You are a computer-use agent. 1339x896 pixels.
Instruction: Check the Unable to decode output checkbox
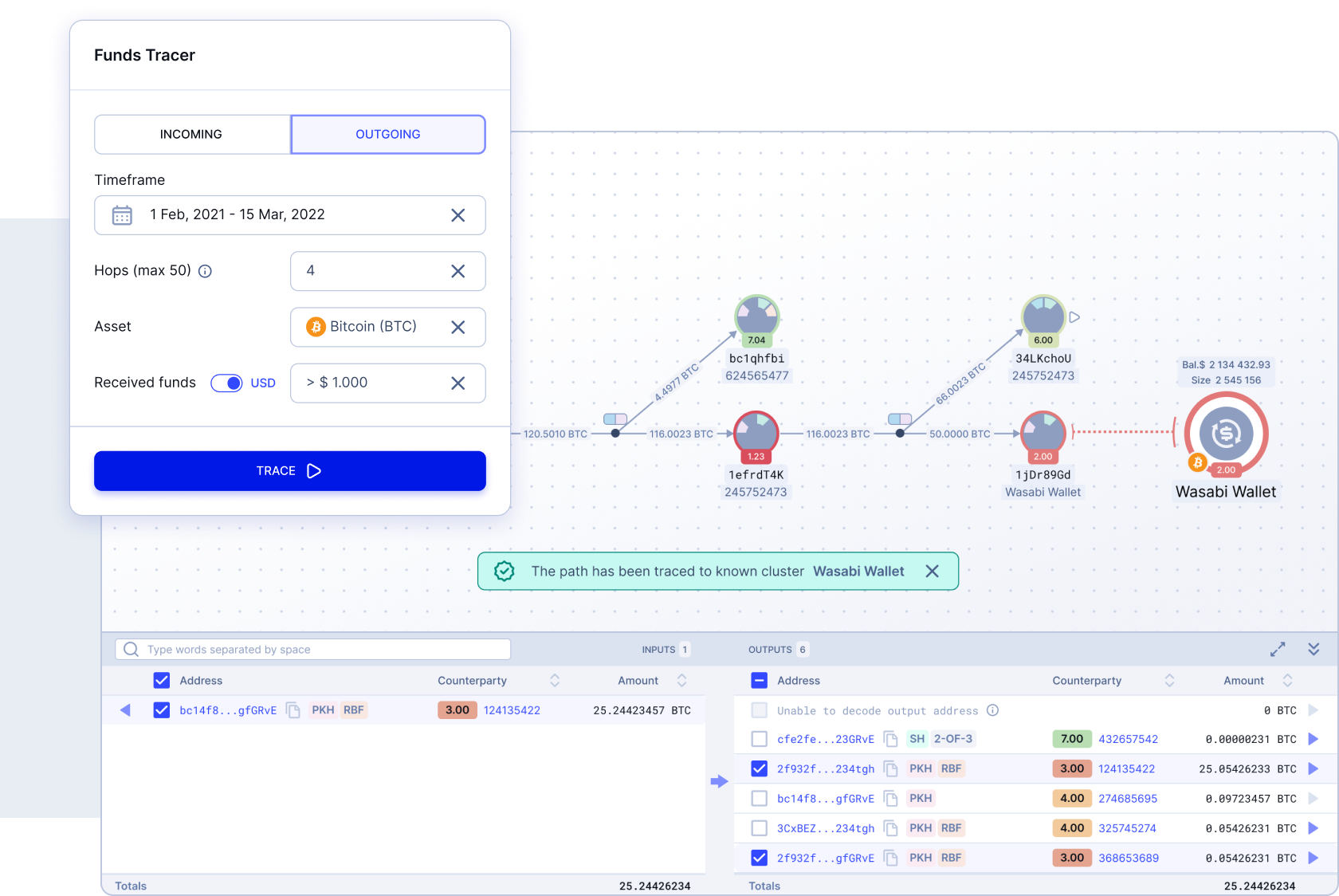tap(760, 710)
